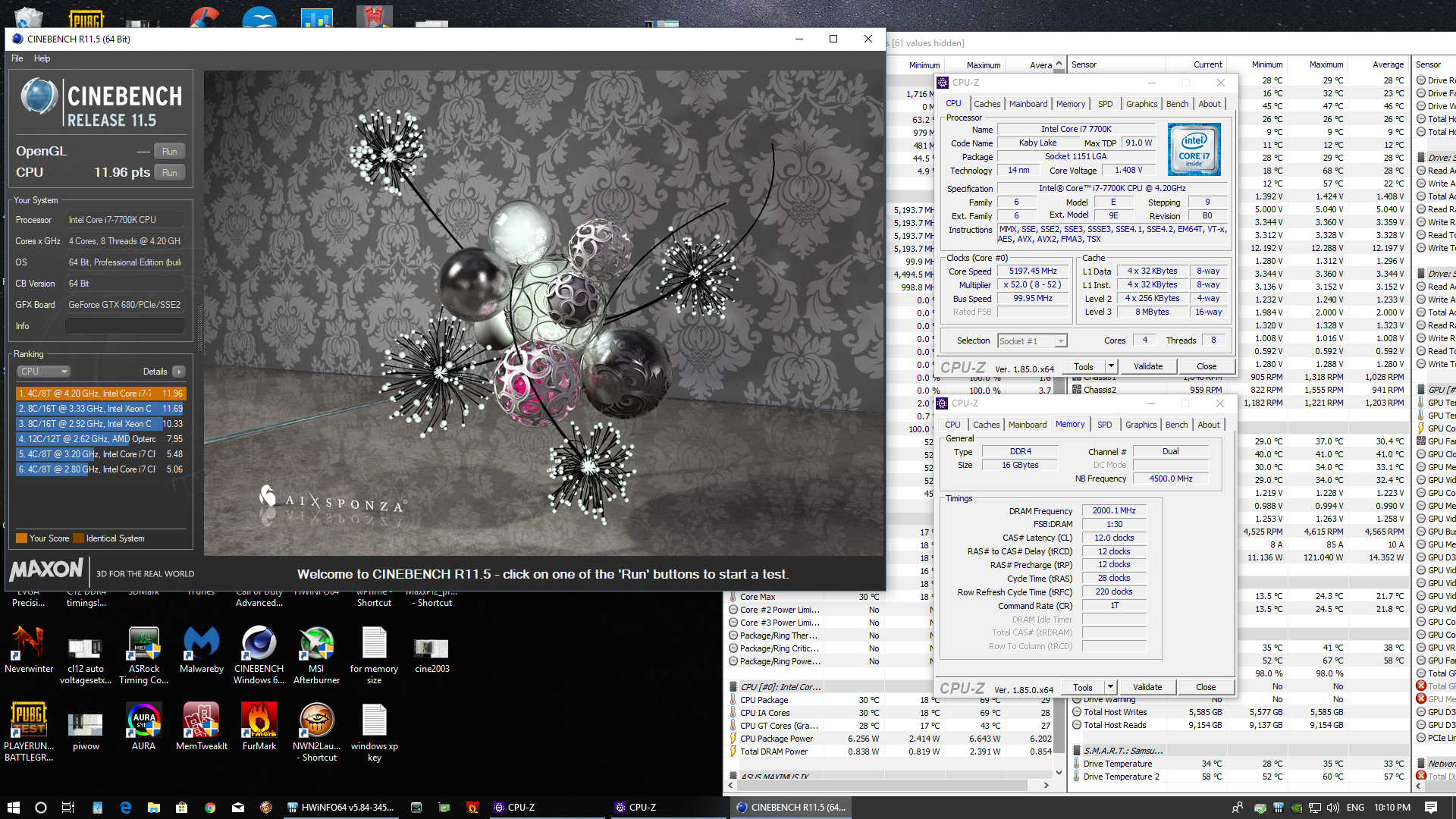Click the ENG language indicator in tray
The width and height of the screenshot is (1456, 819).
tap(1355, 808)
